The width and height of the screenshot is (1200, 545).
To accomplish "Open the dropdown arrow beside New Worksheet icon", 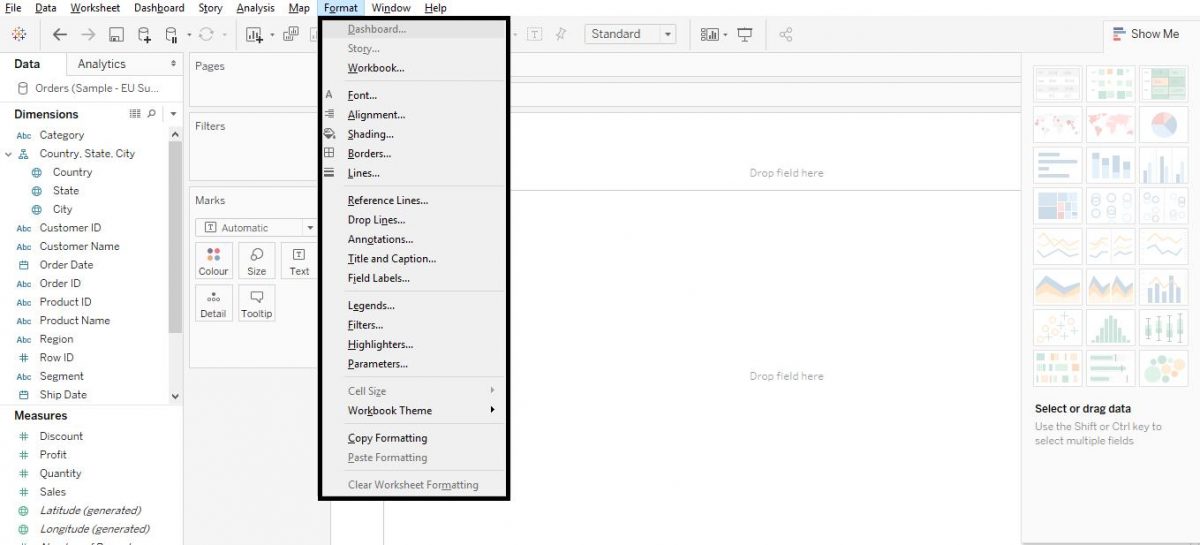I will click(271, 35).
